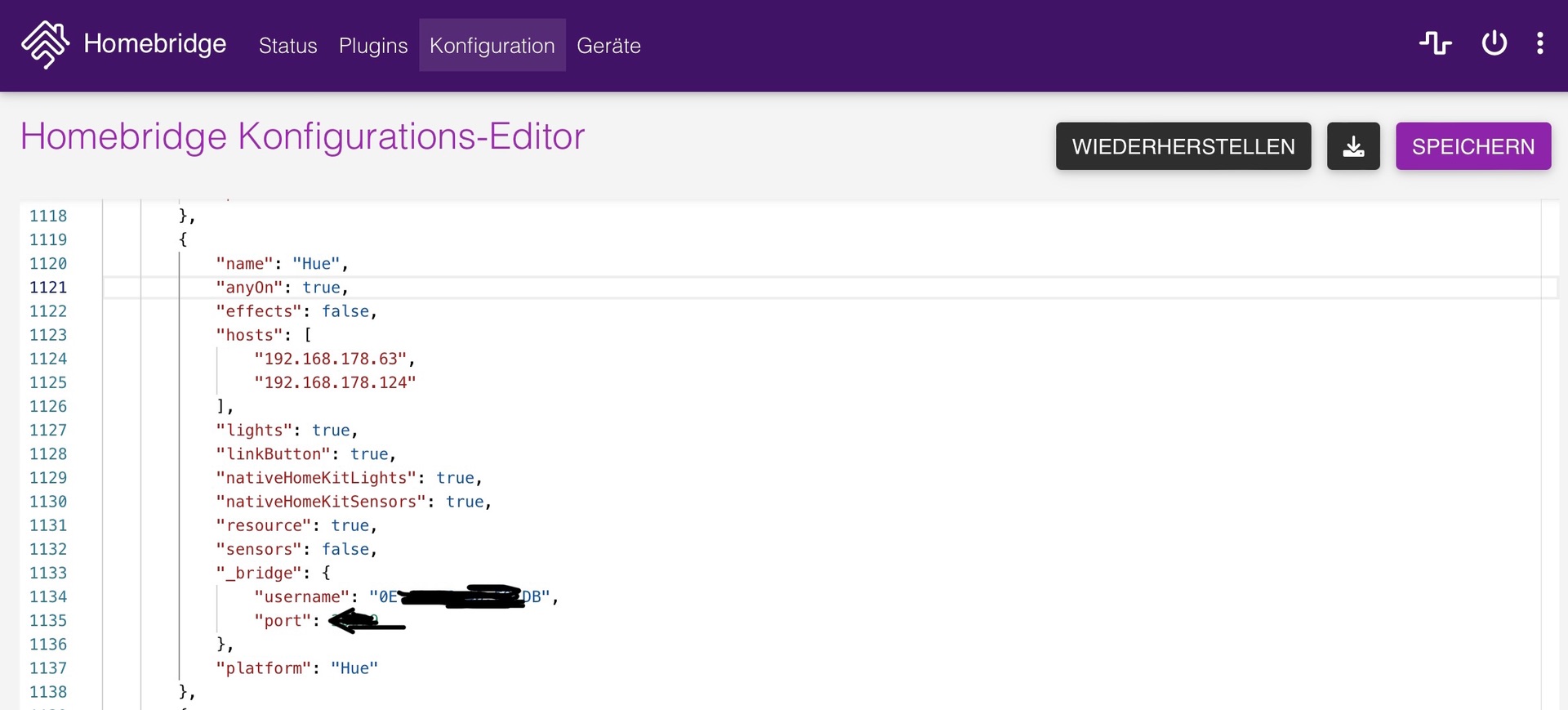Place cursor on the "anyOn" true value
Image resolution: width=1568 pixels, height=710 pixels.
tap(321, 288)
